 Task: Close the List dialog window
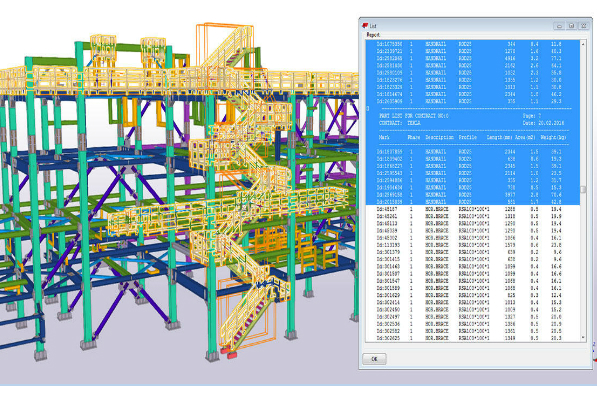581,24
